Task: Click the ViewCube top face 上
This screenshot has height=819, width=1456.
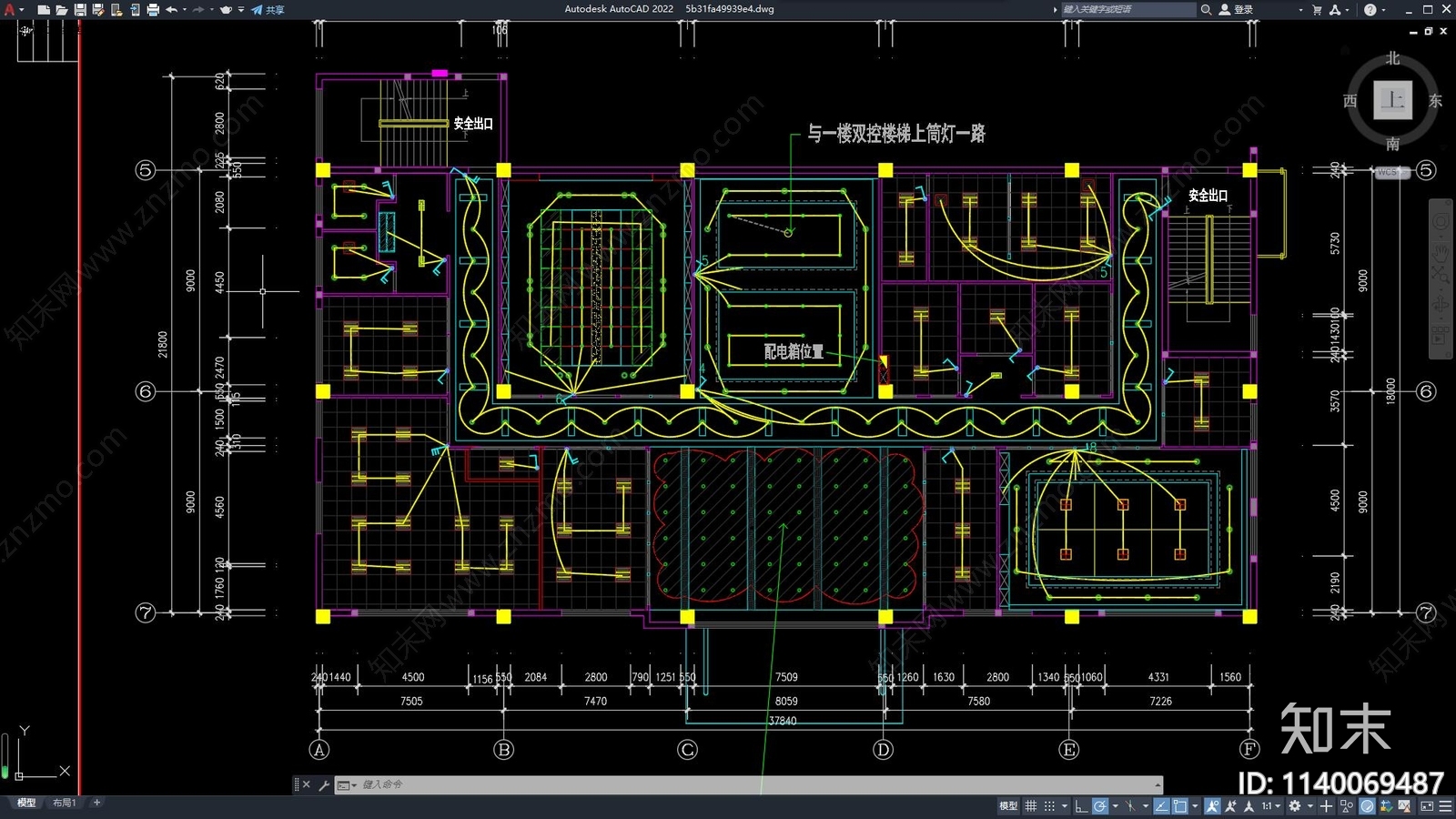Action: coord(1392,100)
